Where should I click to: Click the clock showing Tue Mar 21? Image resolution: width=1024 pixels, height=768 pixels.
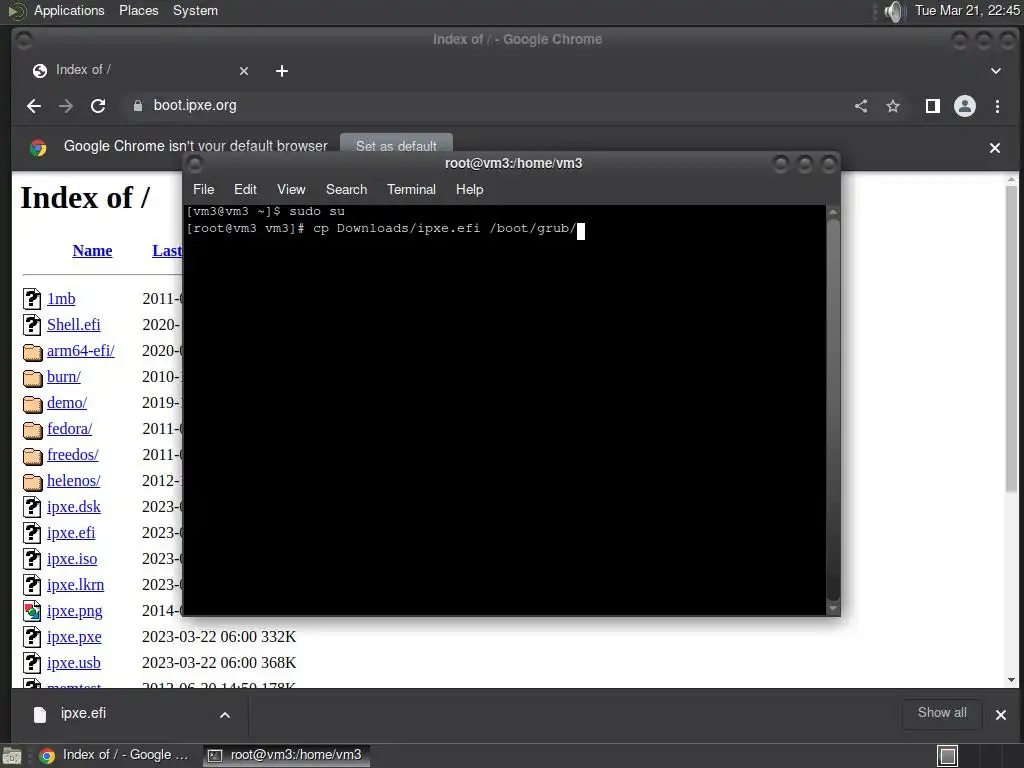coord(967,10)
